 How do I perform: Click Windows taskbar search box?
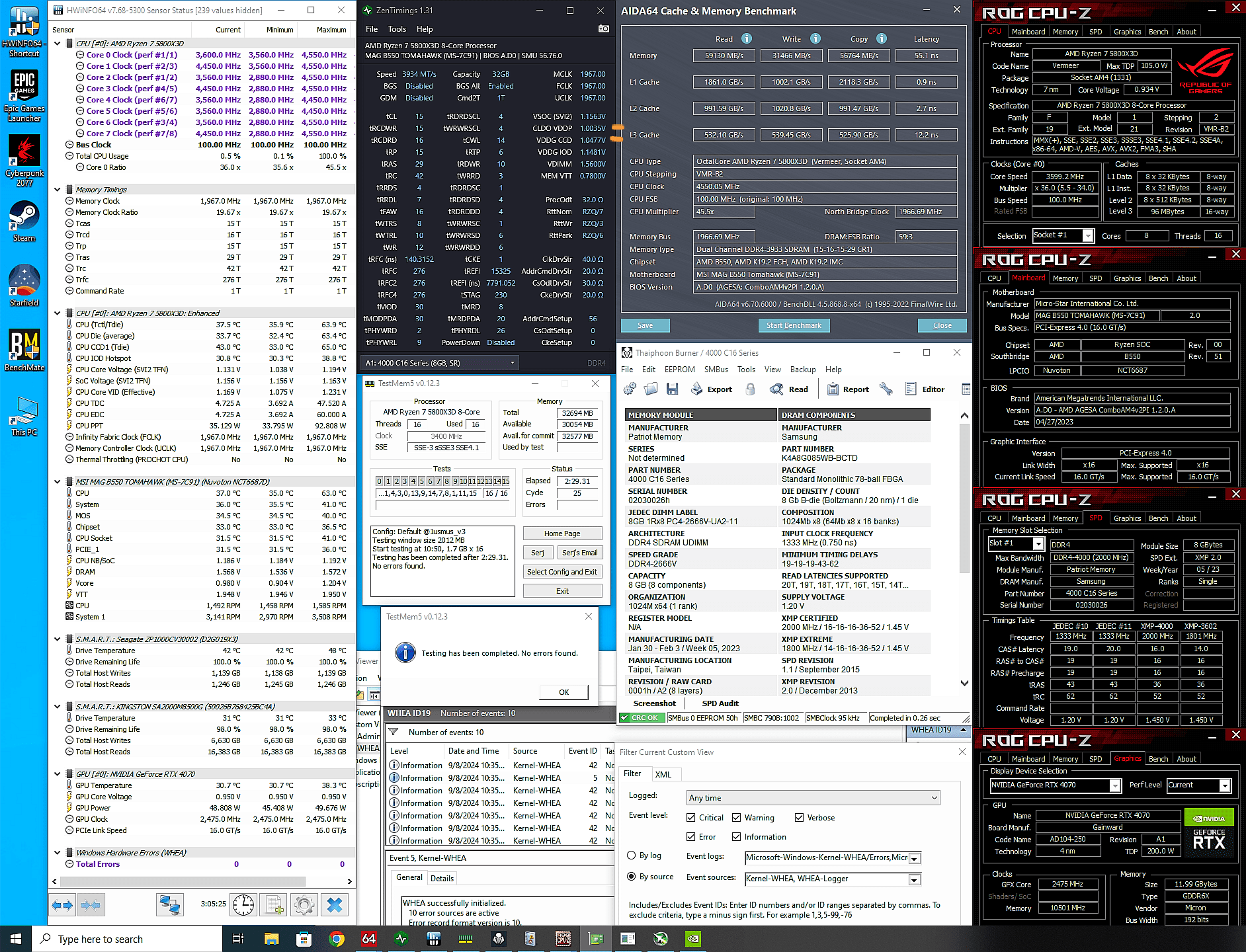(x=127, y=939)
